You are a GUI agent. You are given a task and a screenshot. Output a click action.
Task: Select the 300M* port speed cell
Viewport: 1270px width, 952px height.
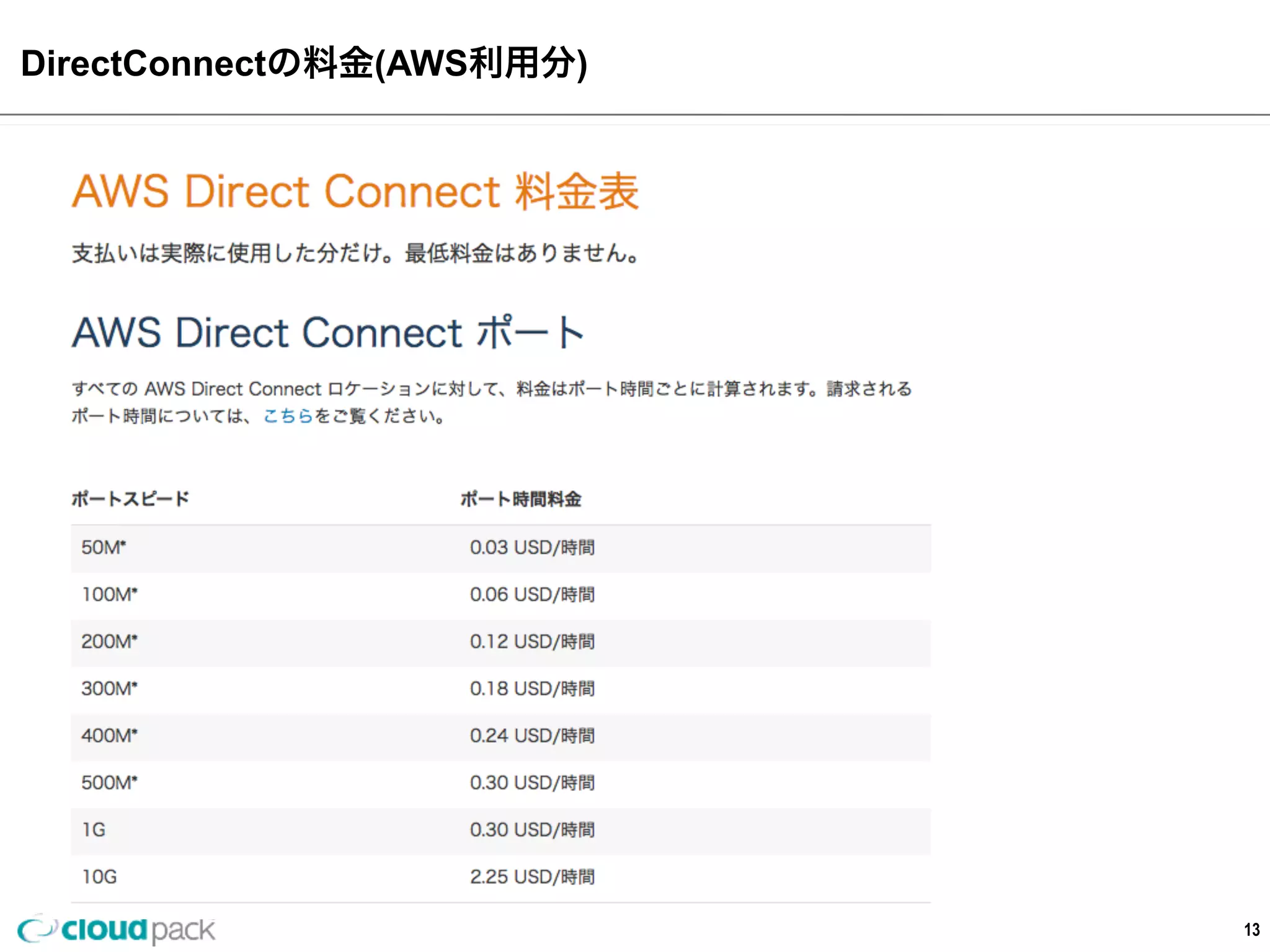pos(109,689)
